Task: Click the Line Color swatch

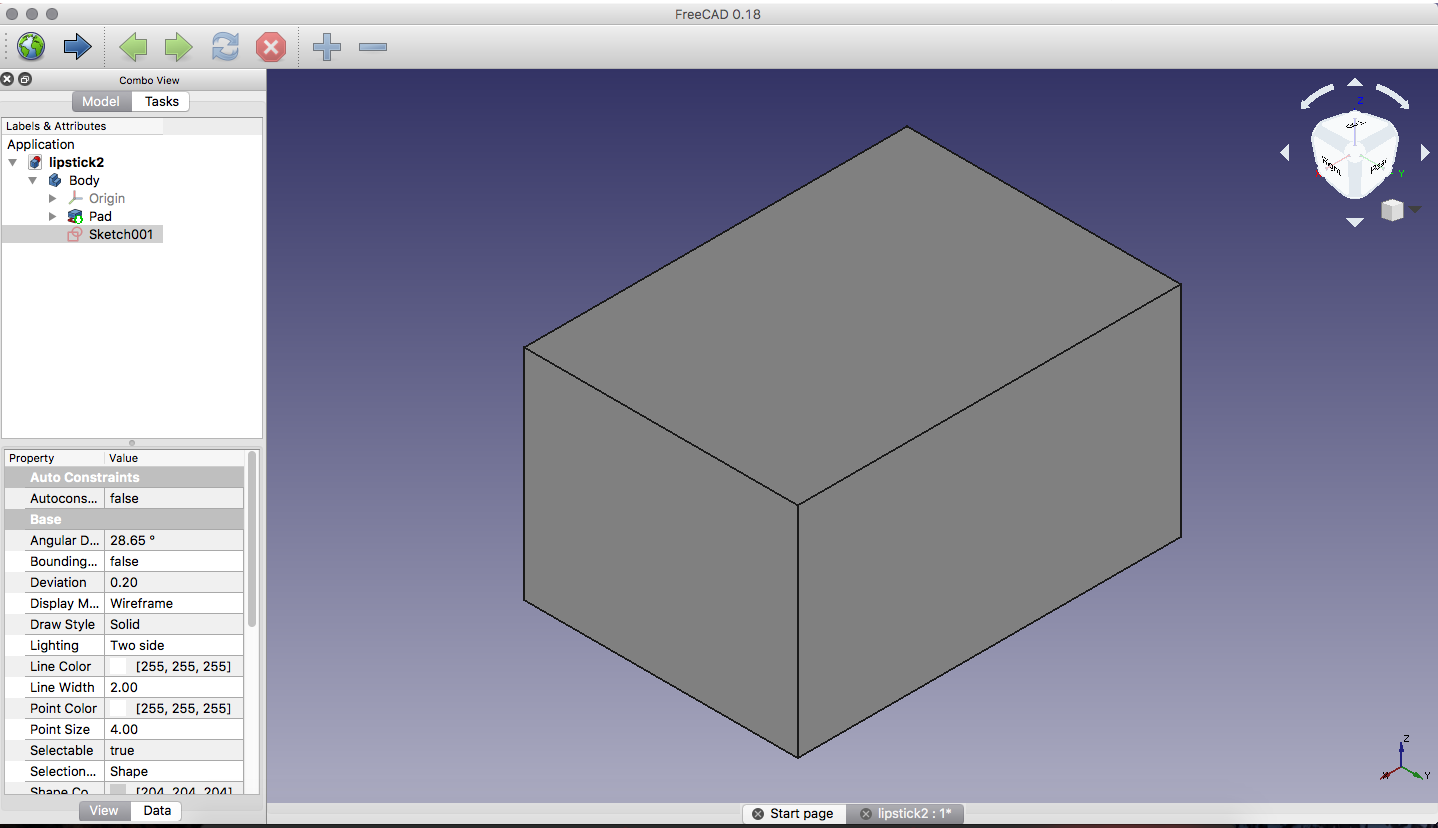Action: 119,666
